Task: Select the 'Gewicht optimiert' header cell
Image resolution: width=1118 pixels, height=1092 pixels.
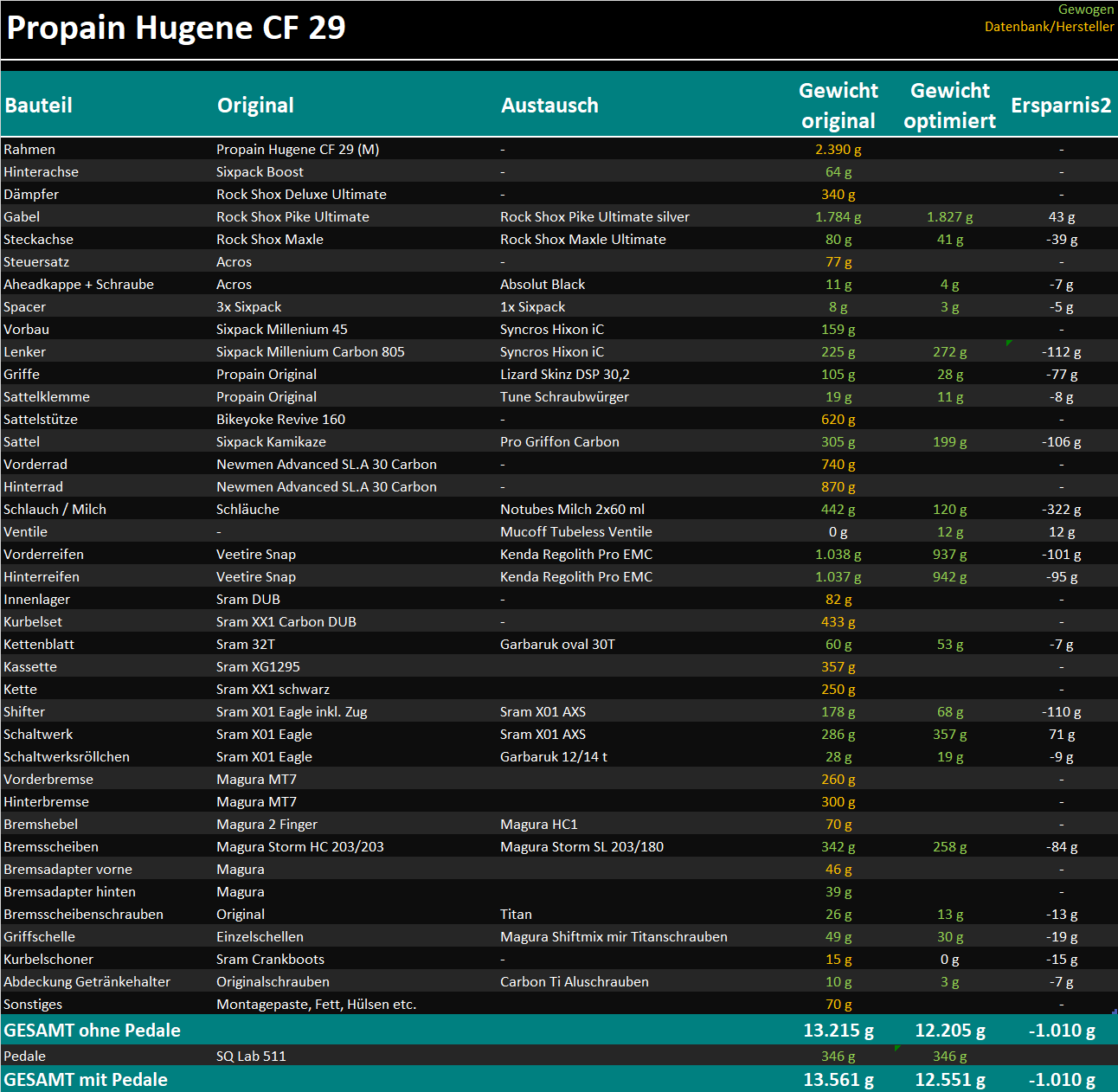Action: pos(950,106)
